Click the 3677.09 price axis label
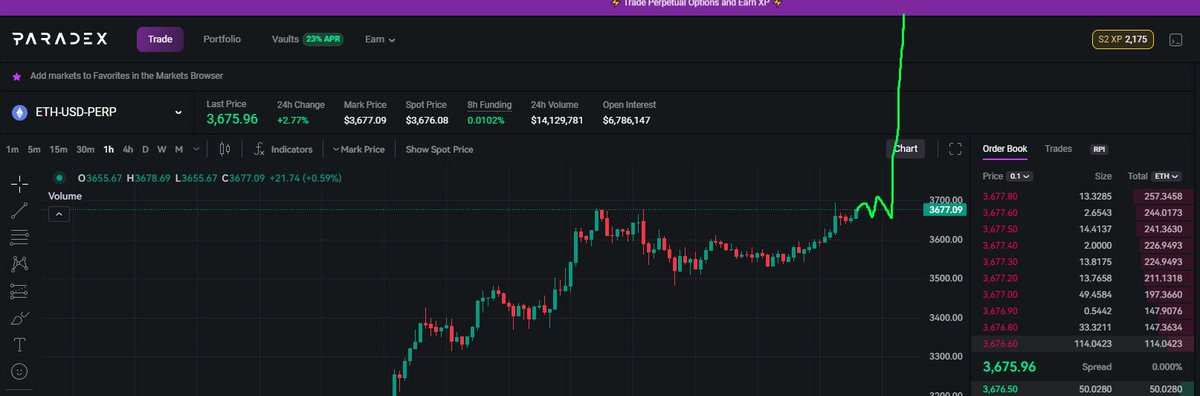 coord(945,210)
